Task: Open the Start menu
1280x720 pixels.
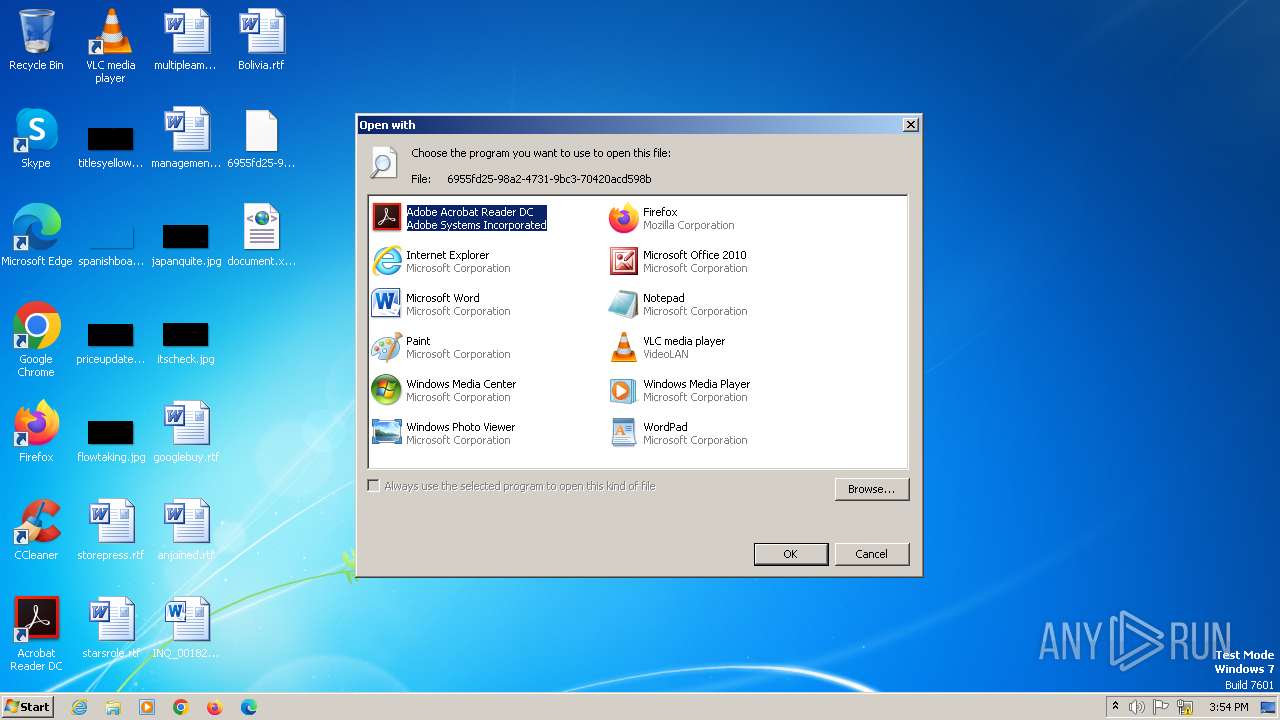Action: [28, 707]
